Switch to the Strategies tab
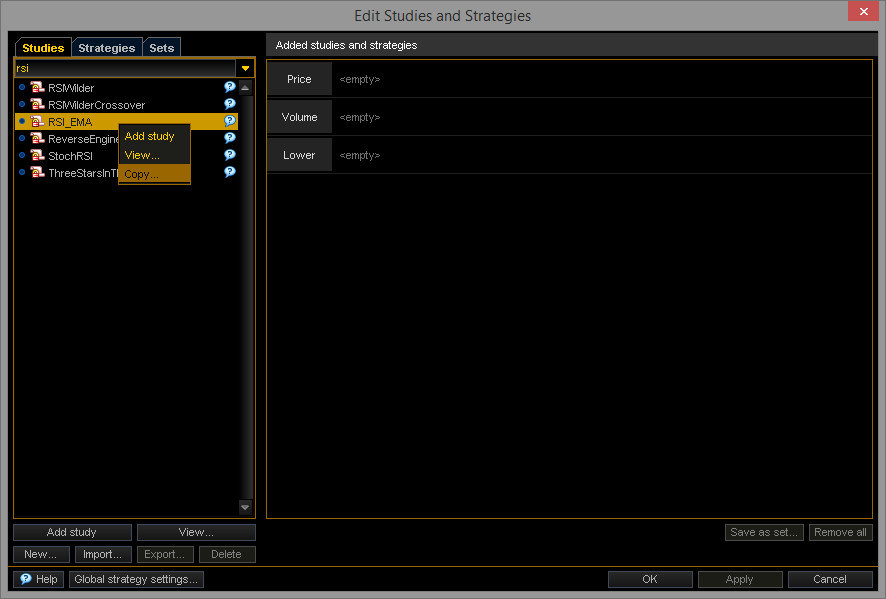 (107, 48)
